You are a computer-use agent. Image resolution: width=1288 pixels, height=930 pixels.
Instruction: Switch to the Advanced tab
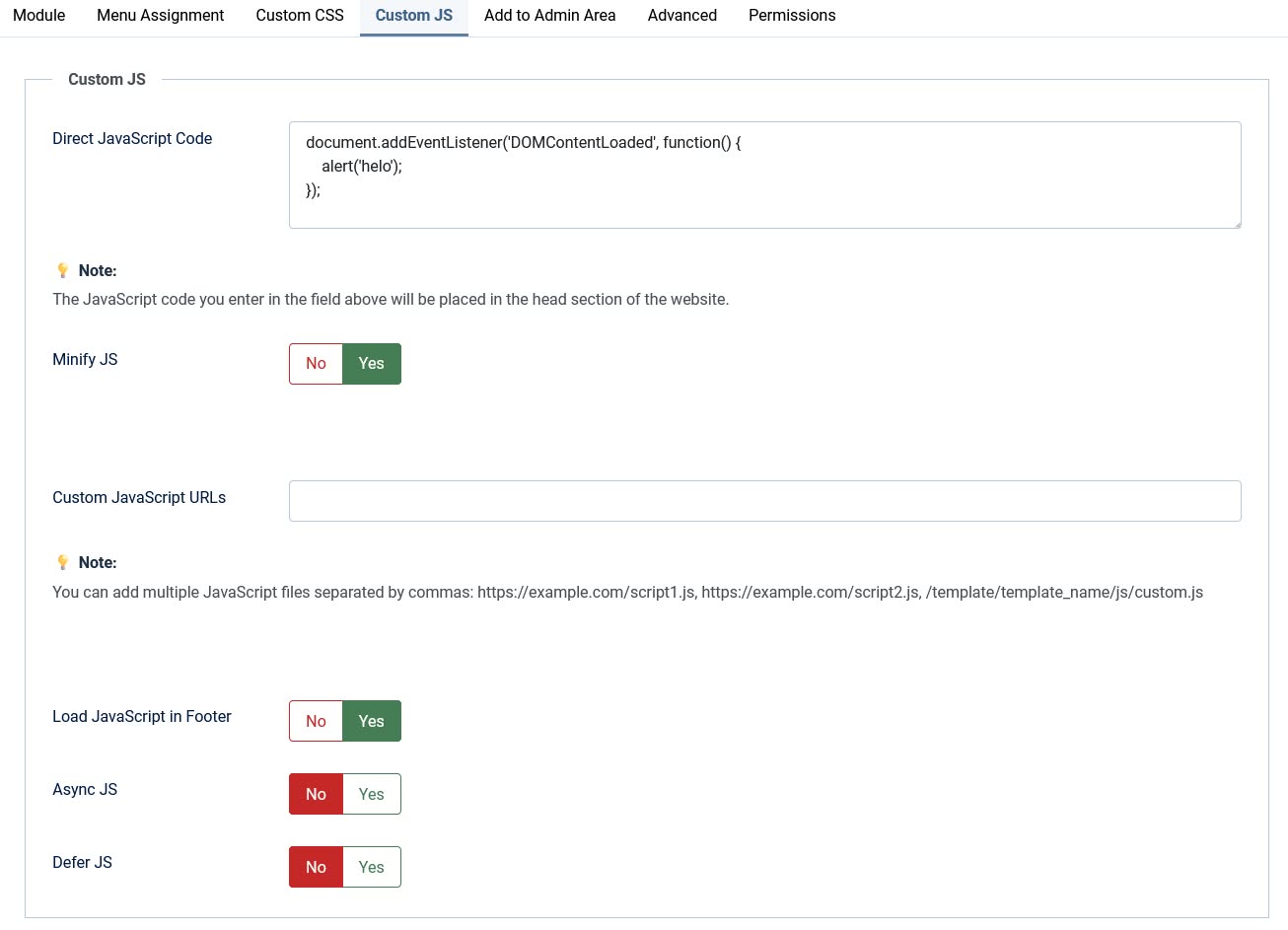[x=681, y=16]
